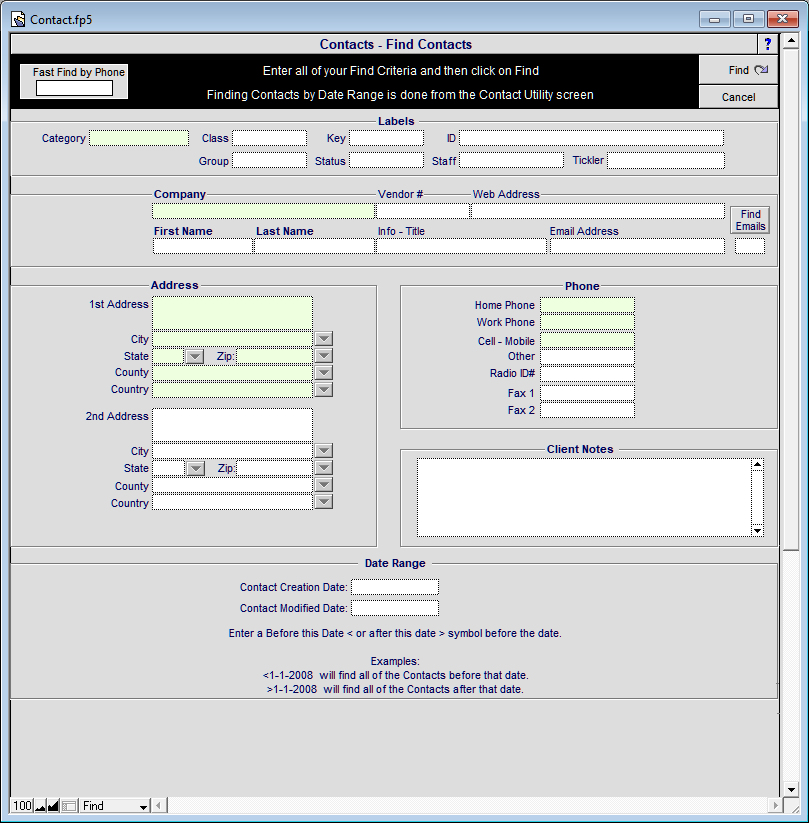Click the Web Address input field
The image size is (809, 823).
pyautogui.click(x=597, y=211)
